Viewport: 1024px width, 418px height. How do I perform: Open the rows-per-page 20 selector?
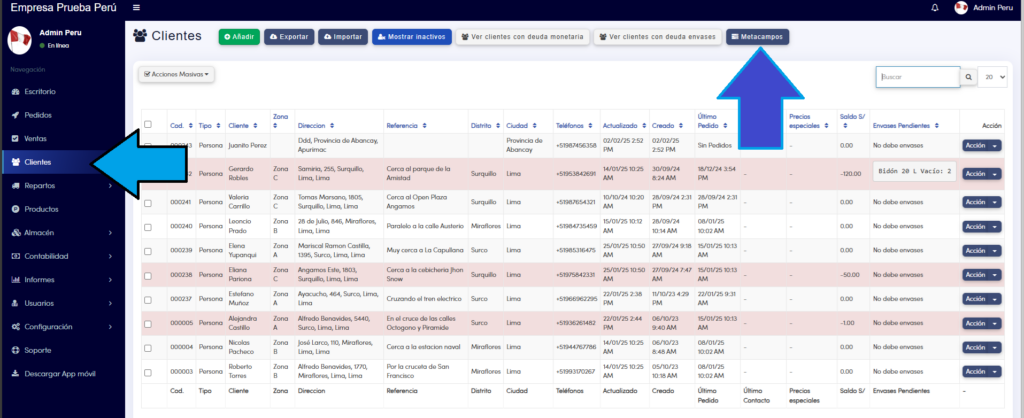click(993, 77)
